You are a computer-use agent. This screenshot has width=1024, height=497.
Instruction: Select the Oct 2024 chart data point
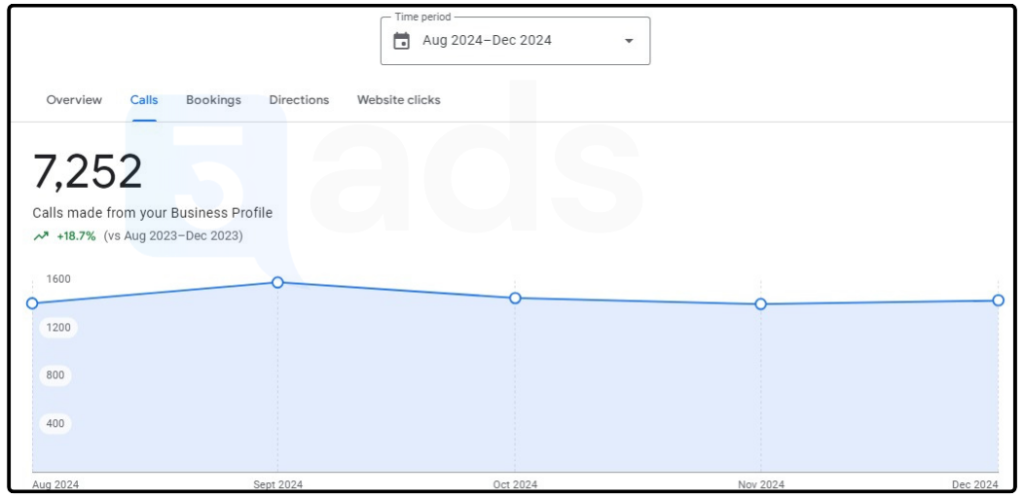pyautogui.click(x=515, y=298)
